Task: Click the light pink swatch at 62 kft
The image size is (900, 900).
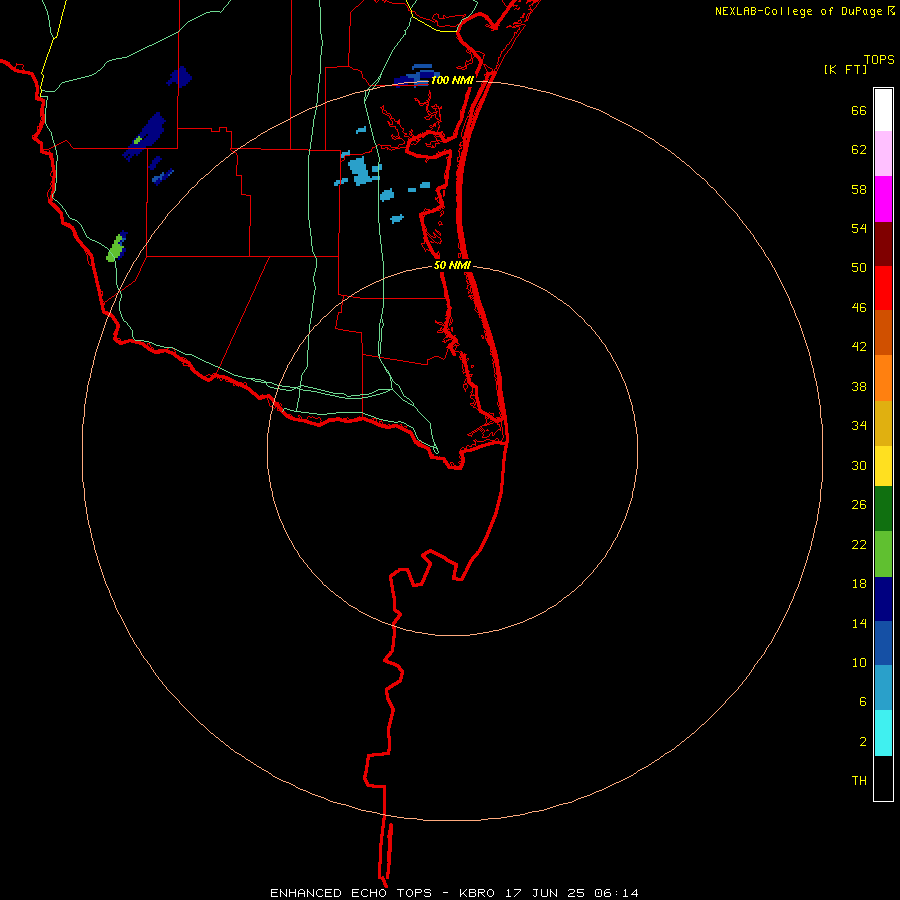Action: 883,153
